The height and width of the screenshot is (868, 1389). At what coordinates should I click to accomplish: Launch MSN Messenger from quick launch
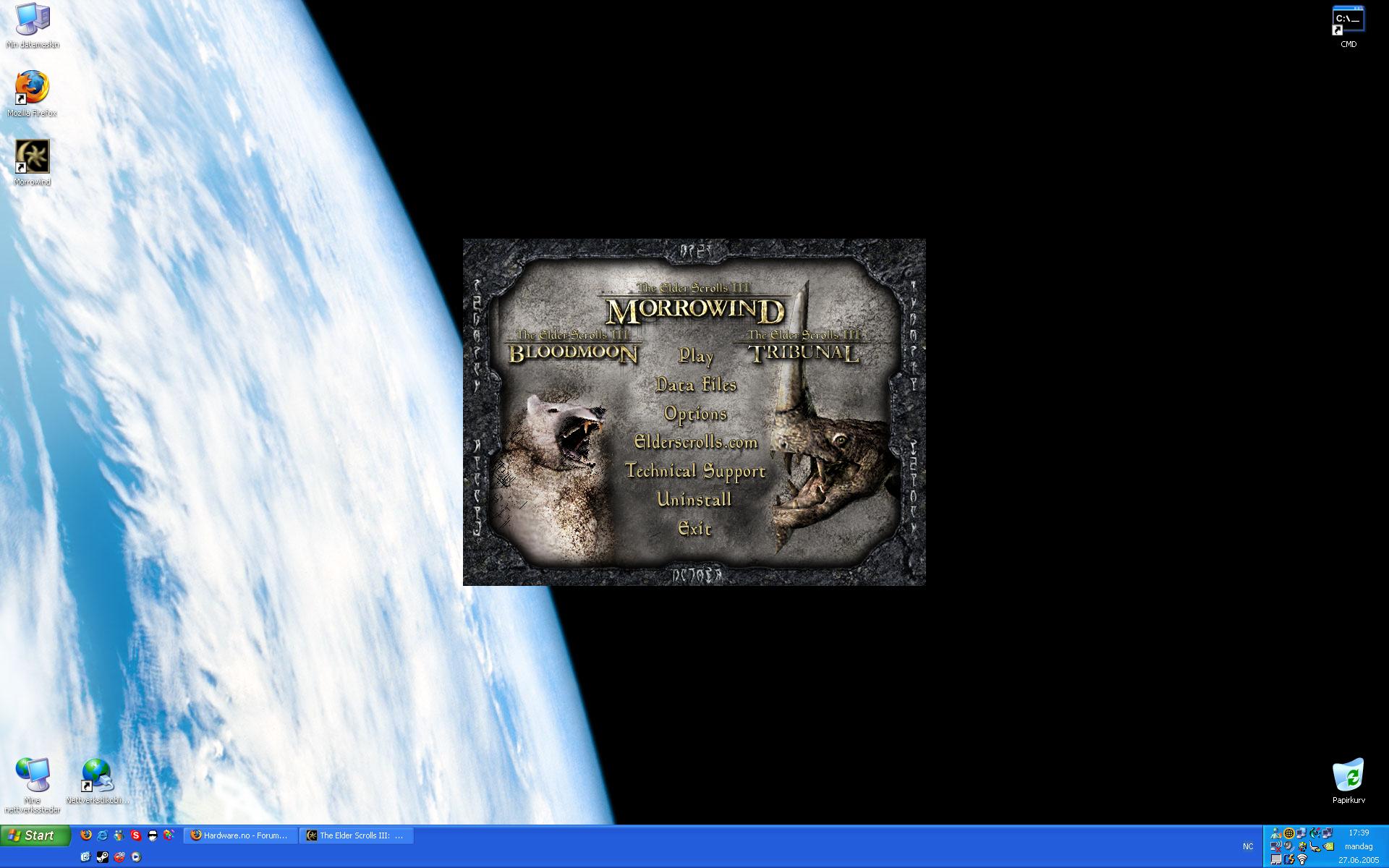coord(119,835)
